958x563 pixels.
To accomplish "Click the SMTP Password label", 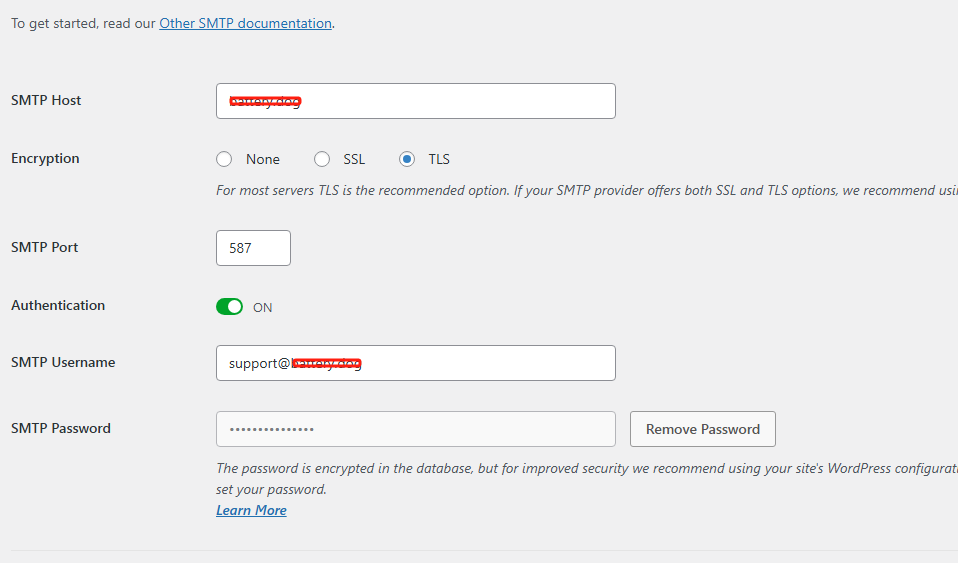I will (x=61, y=428).
